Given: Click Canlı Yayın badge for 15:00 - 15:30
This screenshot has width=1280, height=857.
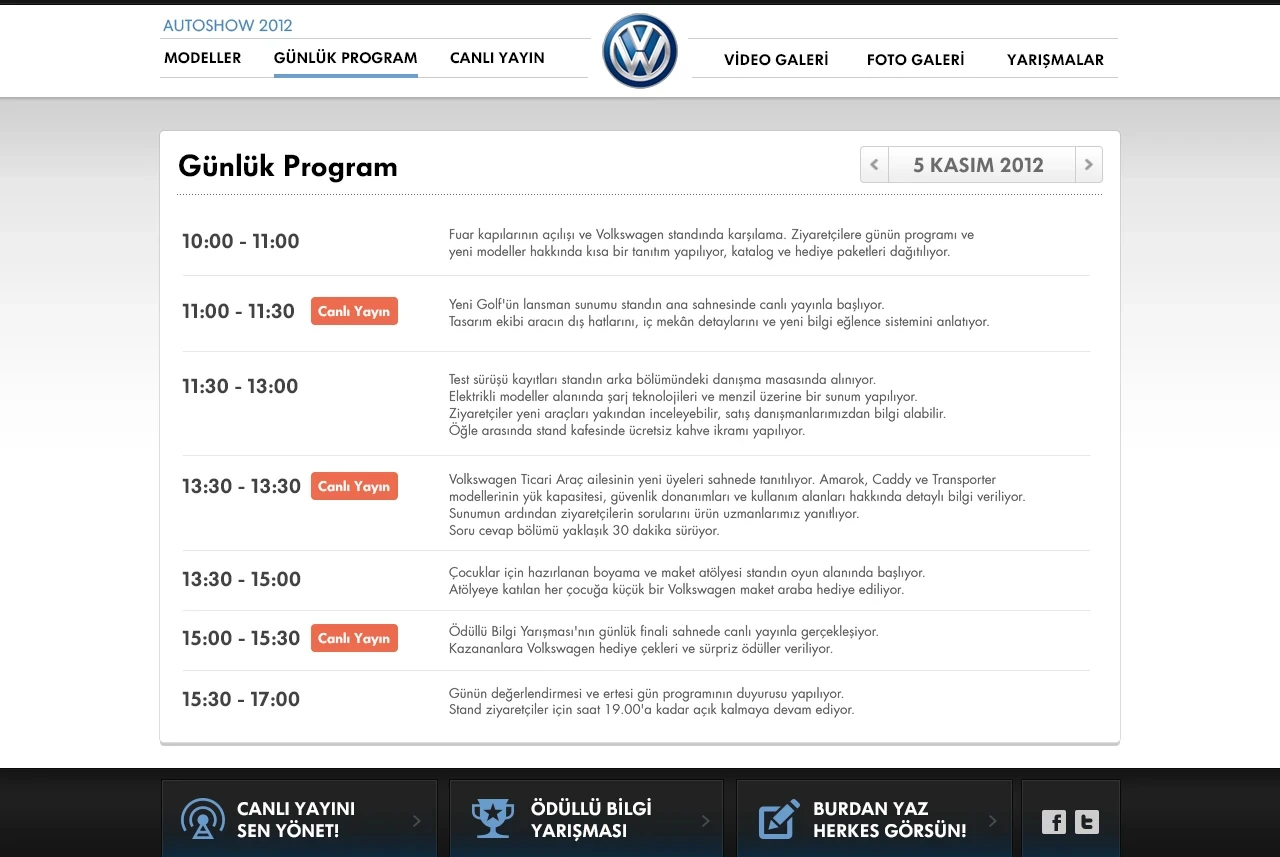Looking at the screenshot, I should (354, 638).
